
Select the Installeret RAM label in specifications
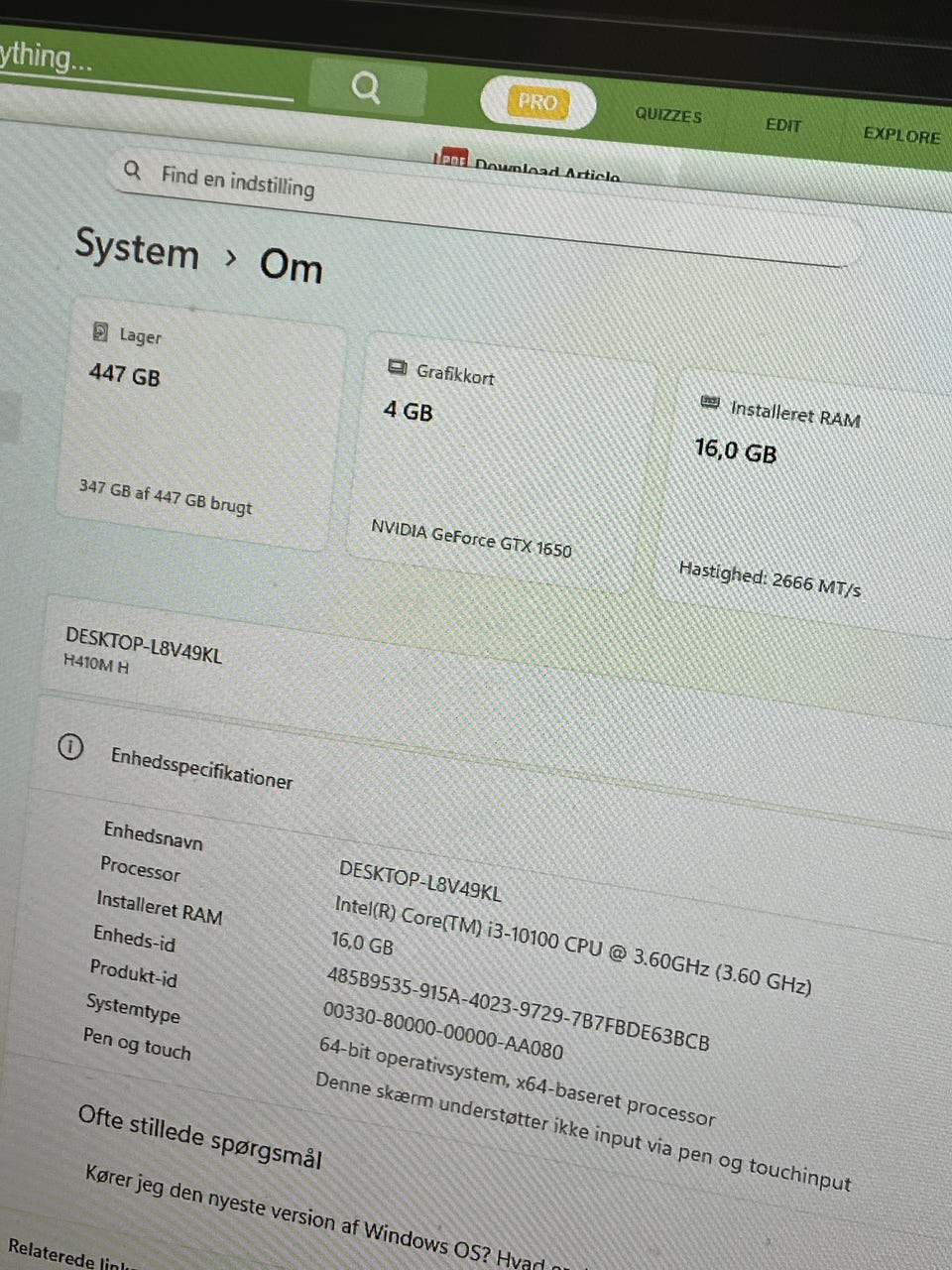pyautogui.click(x=159, y=908)
